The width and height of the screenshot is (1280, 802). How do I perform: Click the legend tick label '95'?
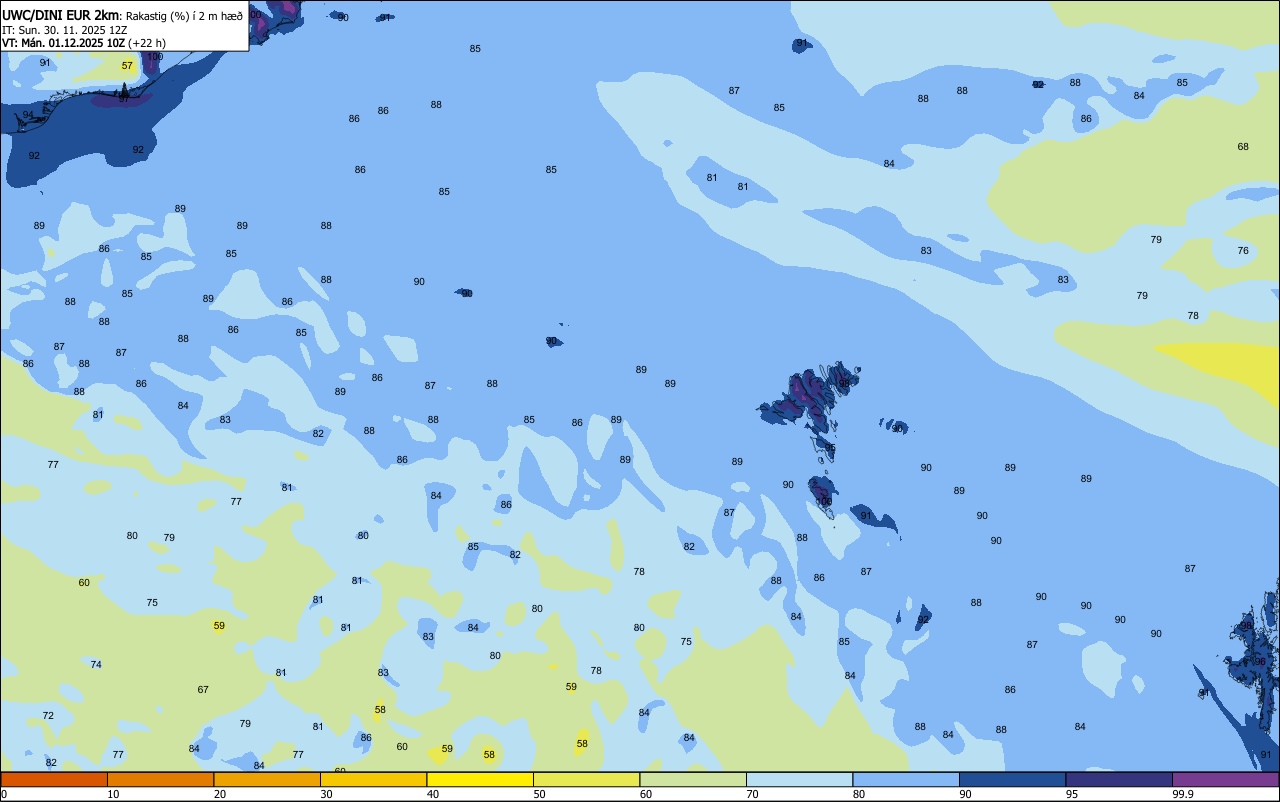click(1072, 794)
